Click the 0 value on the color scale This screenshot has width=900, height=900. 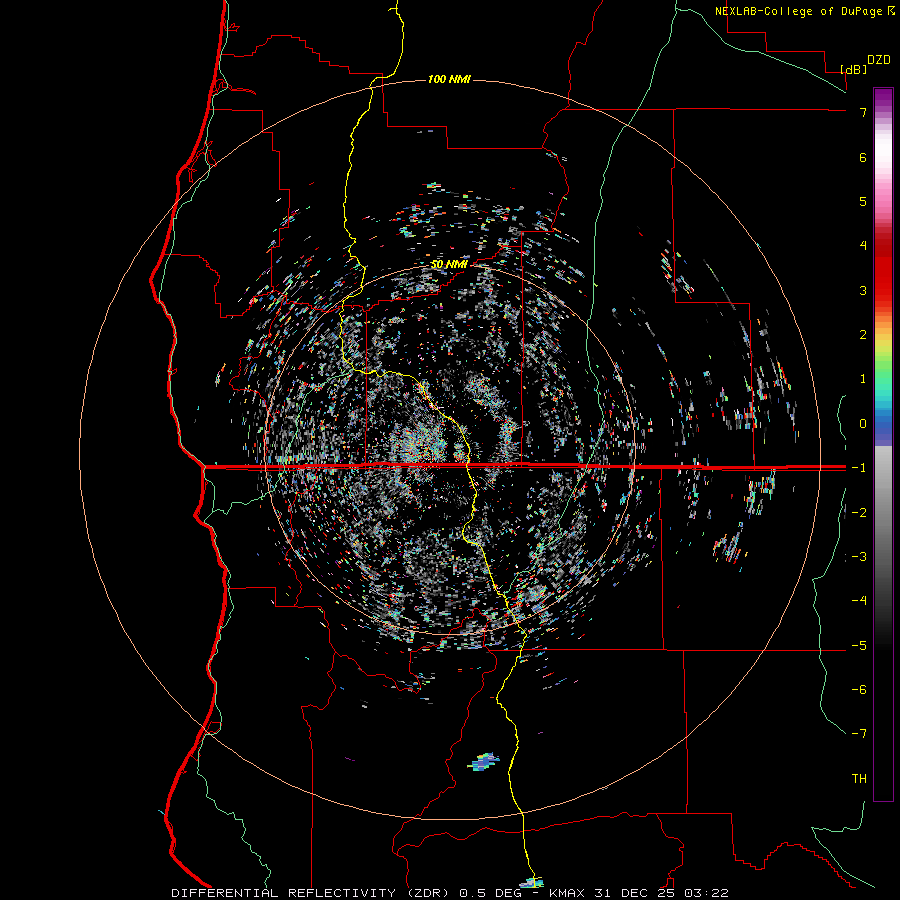[x=863, y=424]
